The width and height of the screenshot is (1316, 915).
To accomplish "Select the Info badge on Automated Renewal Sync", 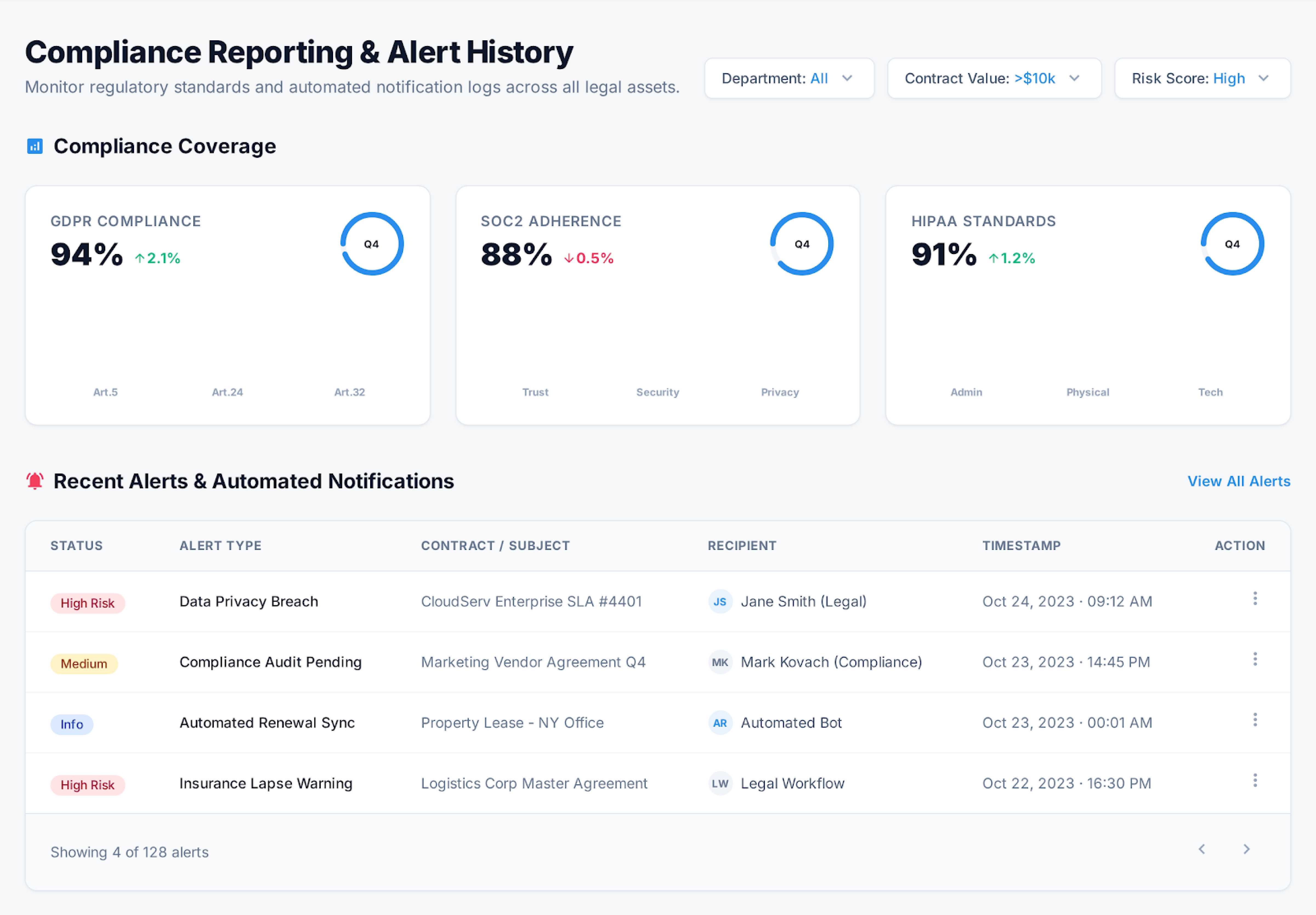I will 72,724.
